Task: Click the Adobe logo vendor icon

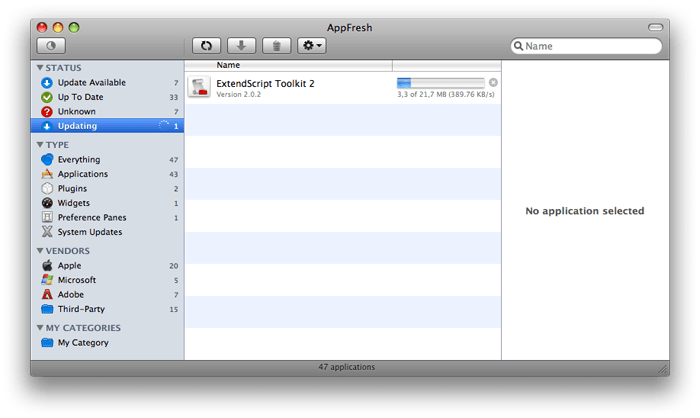Action: (x=47, y=294)
